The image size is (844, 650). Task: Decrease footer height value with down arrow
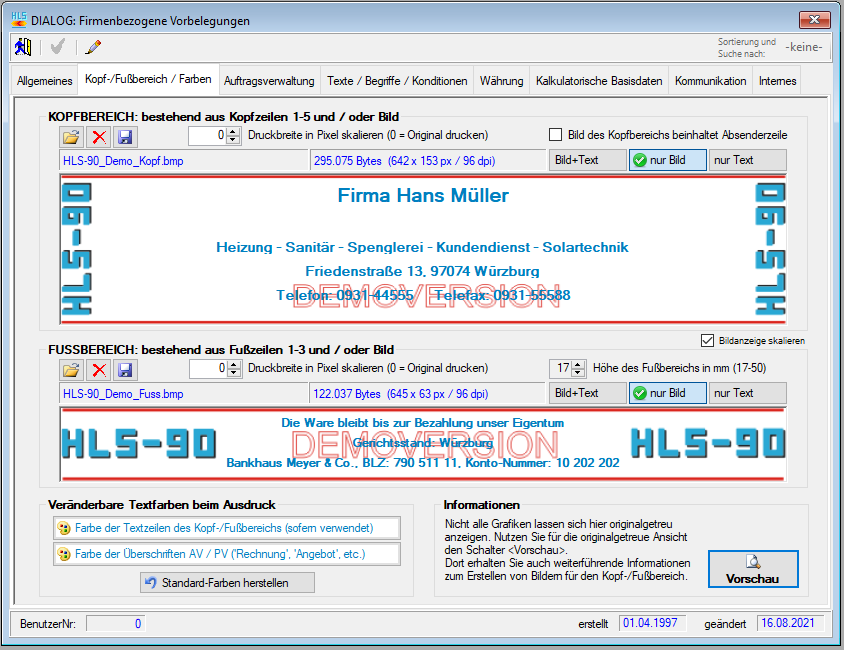(579, 374)
